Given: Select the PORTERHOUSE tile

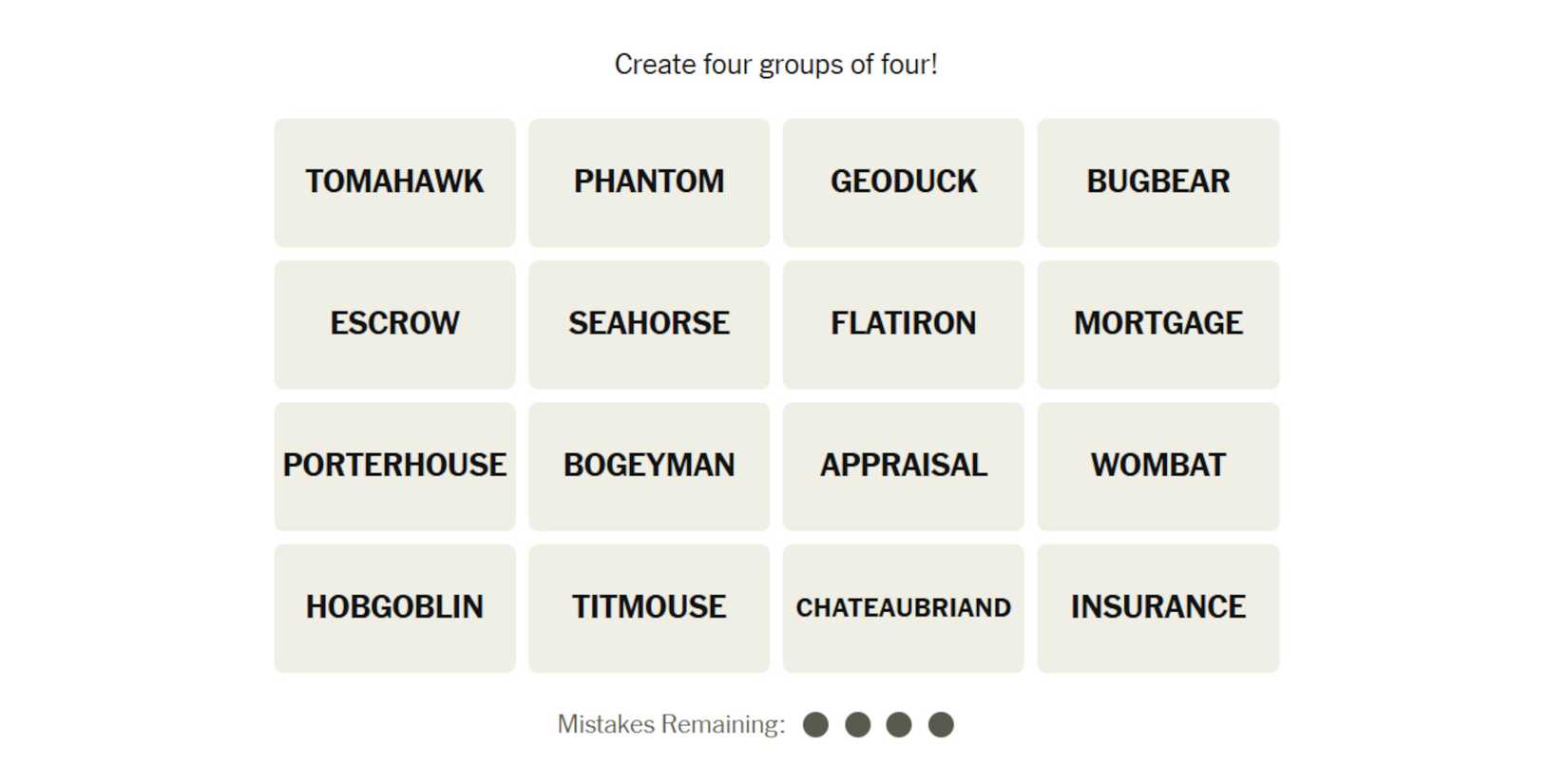Looking at the screenshot, I should [x=394, y=466].
